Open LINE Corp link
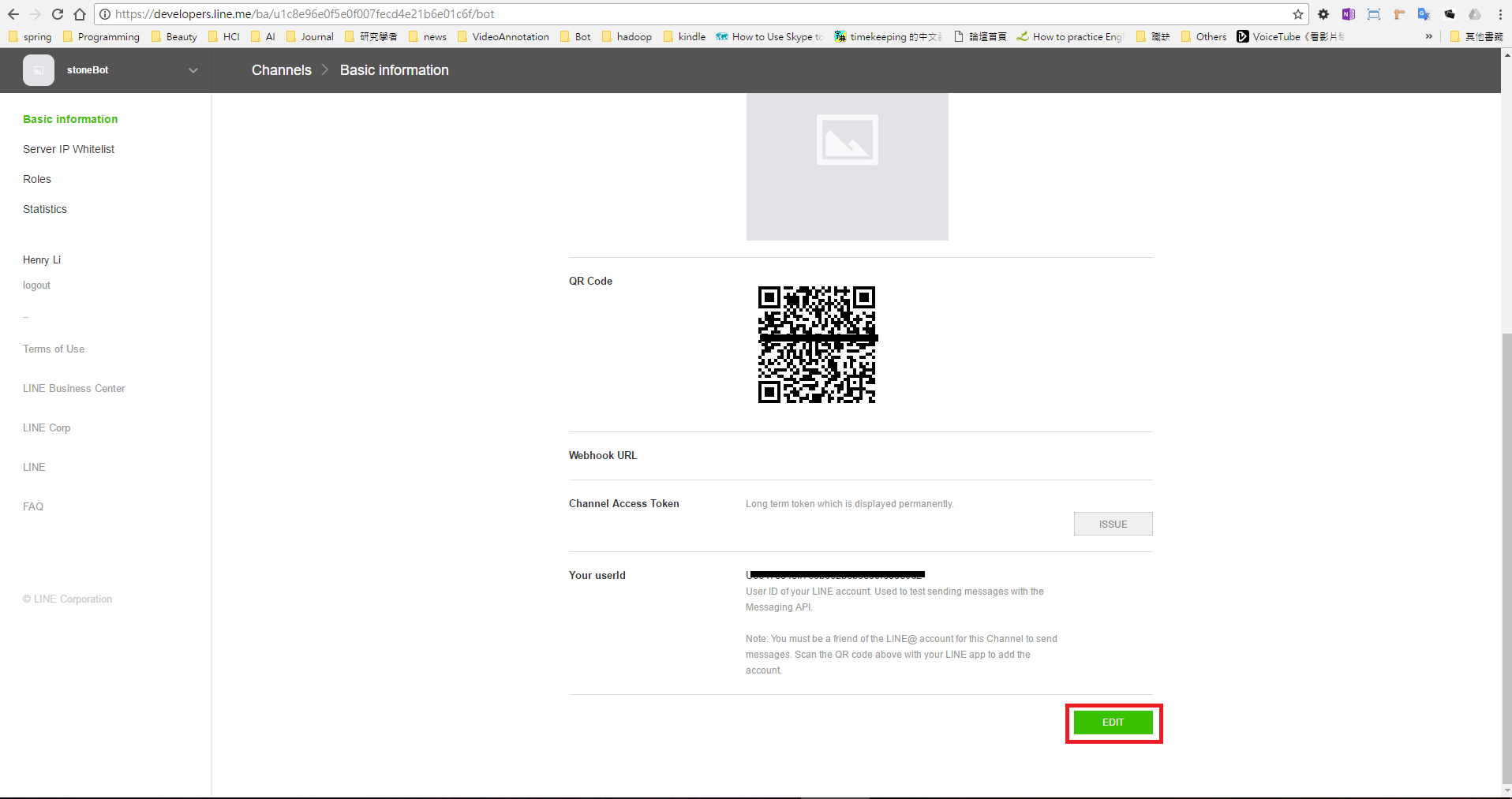The height and width of the screenshot is (799, 1512). (47, 428)
